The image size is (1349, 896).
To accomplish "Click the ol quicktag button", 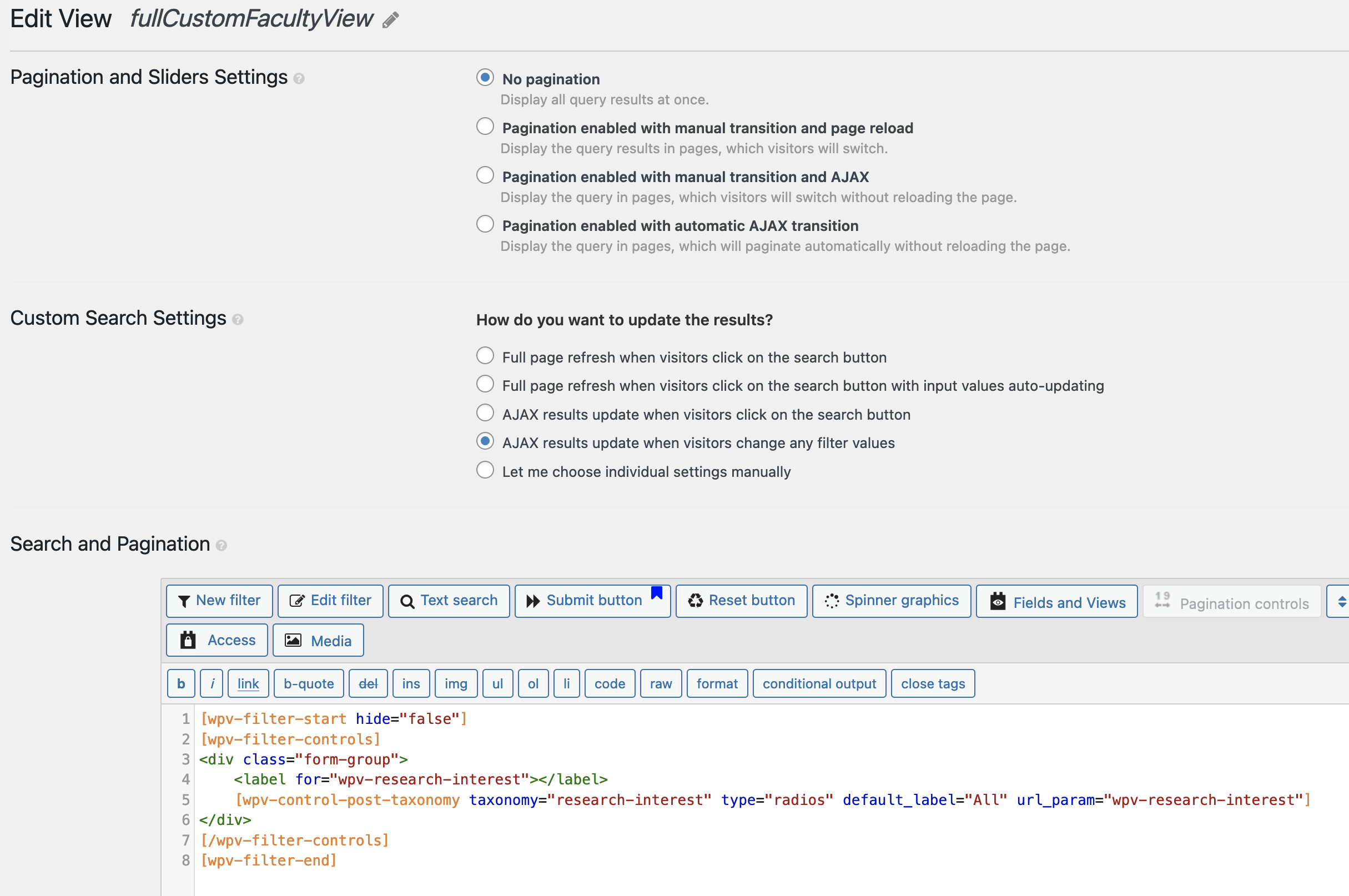I will pos(533,683).
